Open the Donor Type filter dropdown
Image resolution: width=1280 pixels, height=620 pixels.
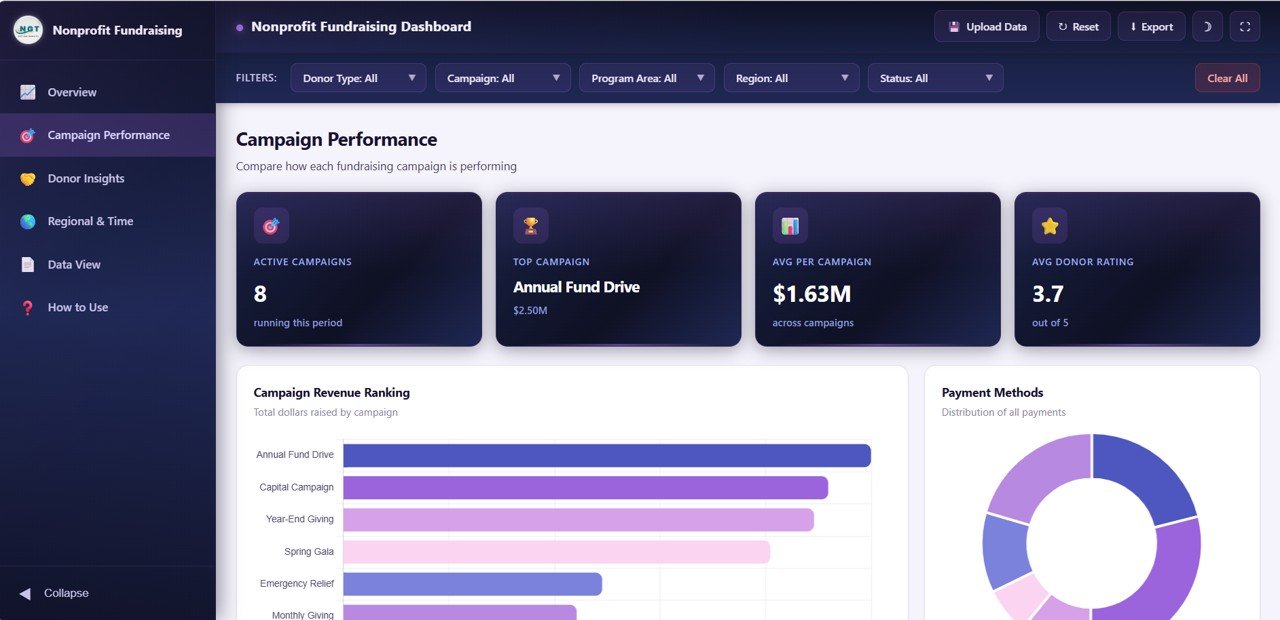358,77
